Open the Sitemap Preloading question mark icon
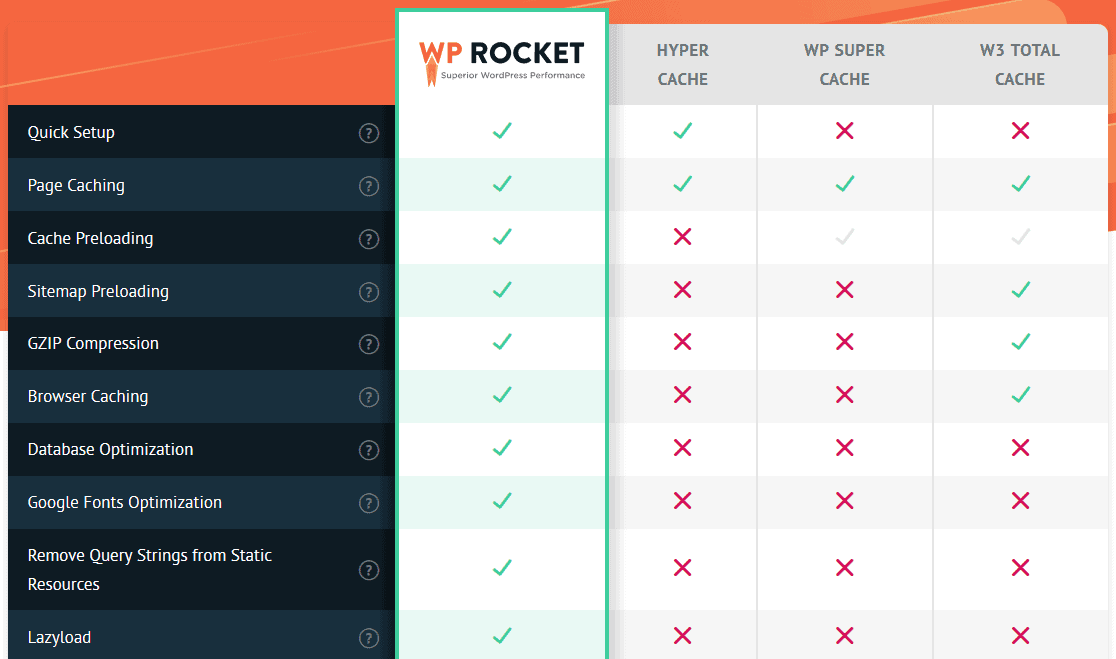The image size is (1116, 659). (x=369, y=292)
